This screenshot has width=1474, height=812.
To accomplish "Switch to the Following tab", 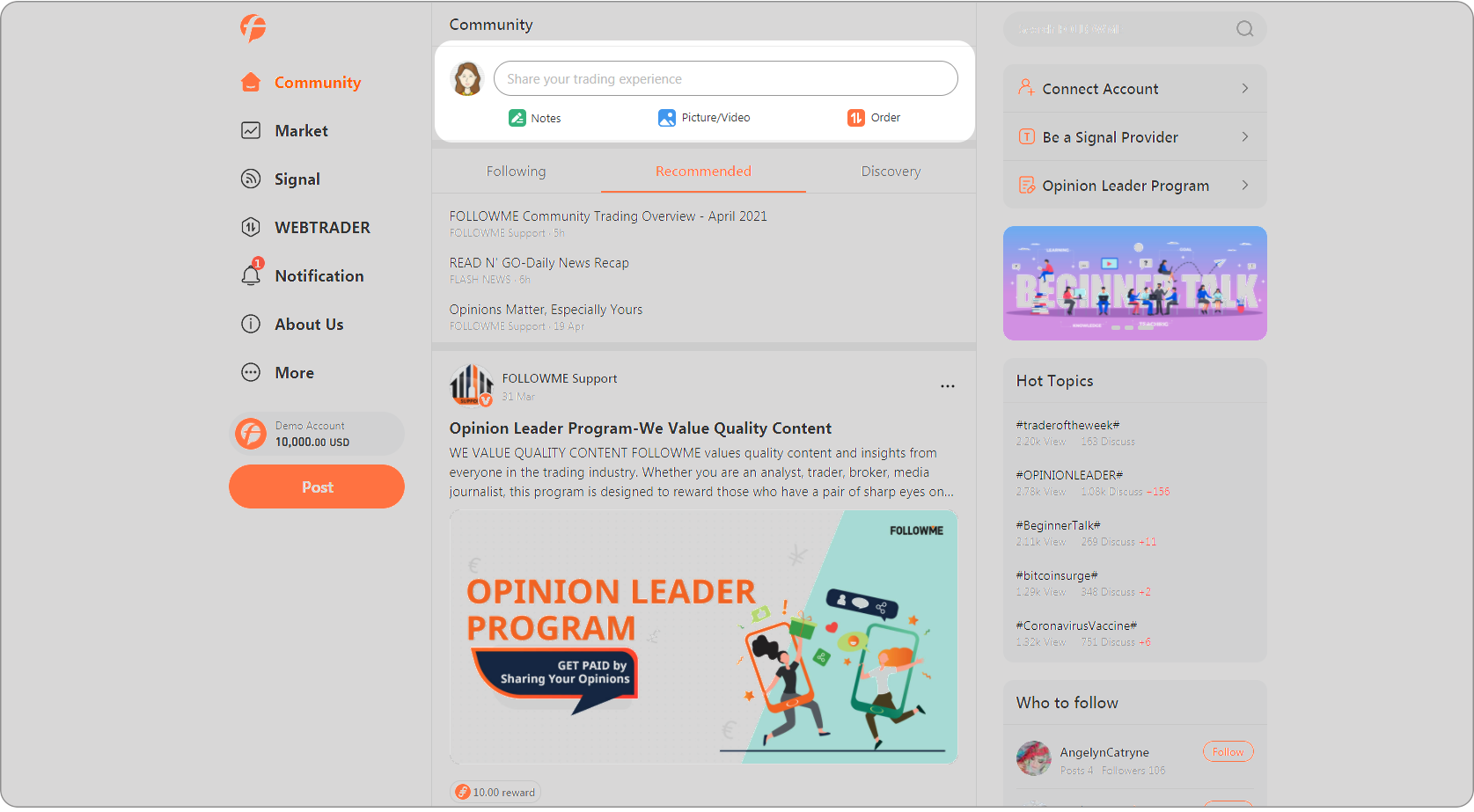I will (x=517, y=172).
